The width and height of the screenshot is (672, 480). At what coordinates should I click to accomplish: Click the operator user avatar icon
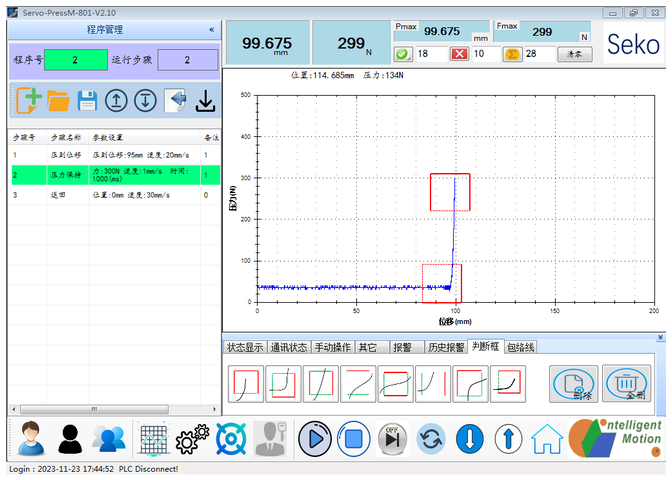pos(30,438)
